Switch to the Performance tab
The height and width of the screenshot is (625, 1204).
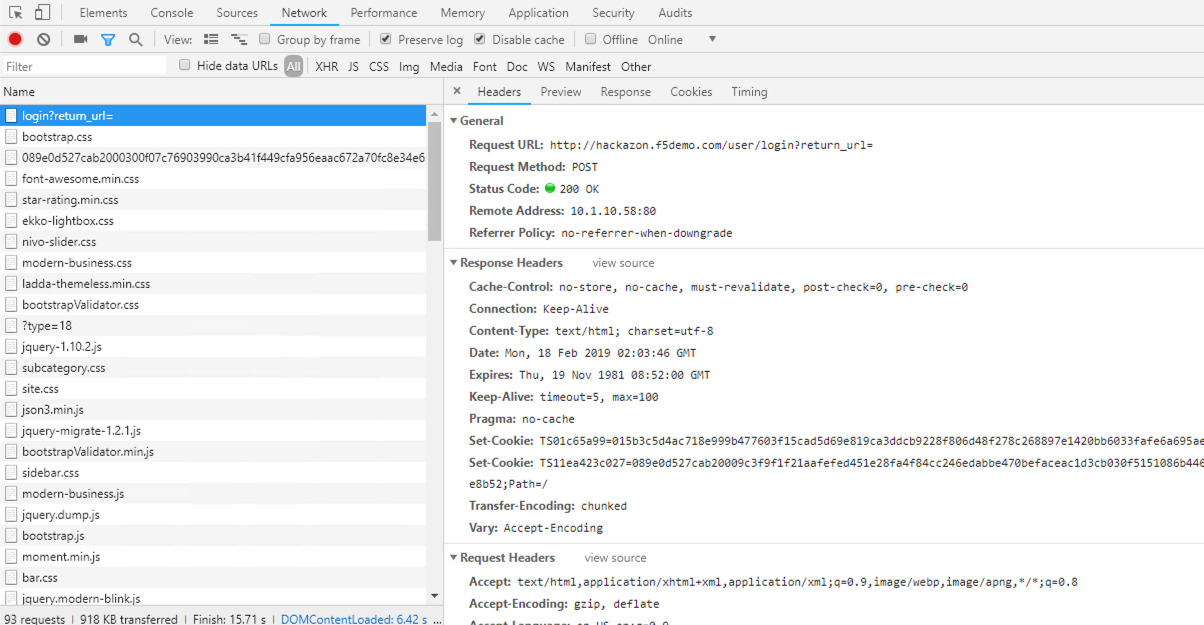coord(384,13)
